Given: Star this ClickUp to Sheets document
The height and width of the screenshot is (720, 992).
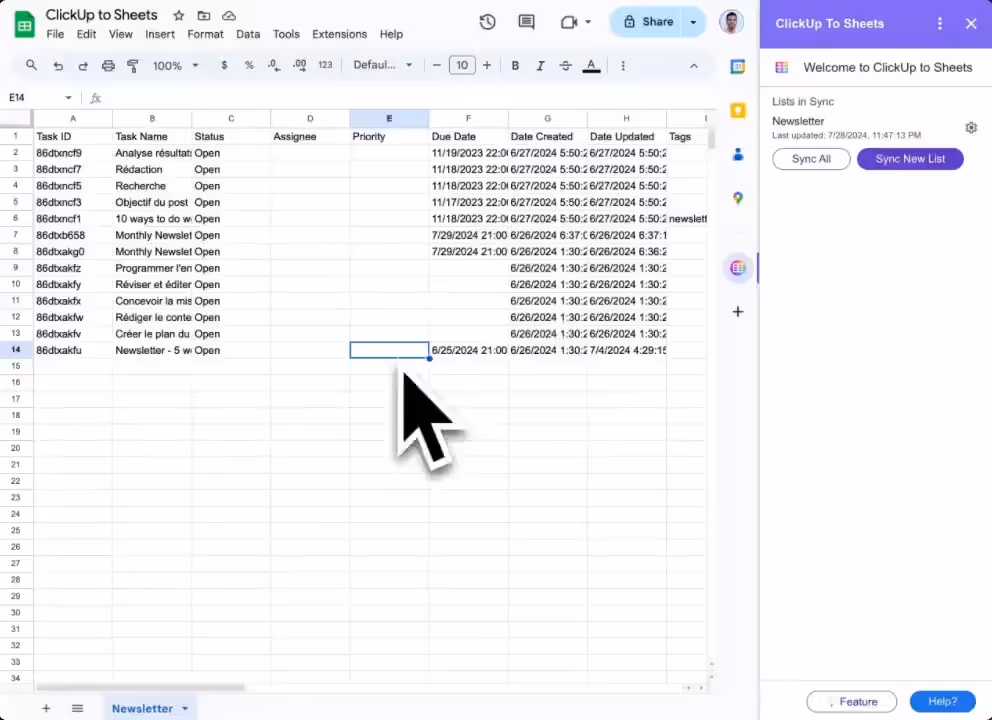Looking at the screenshot, I should 179,16.
